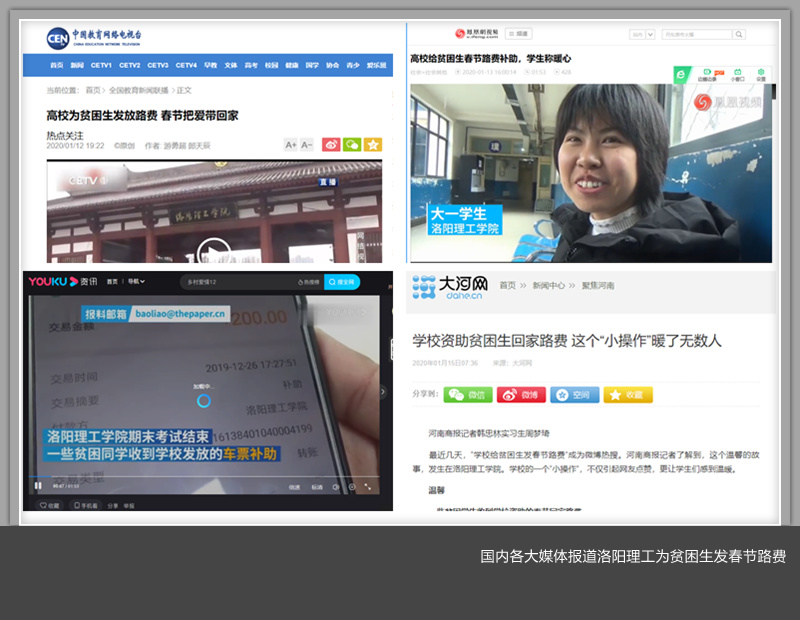
Task: Share Dahe article via red 微博 button
Action: click(x=522, y=395)
